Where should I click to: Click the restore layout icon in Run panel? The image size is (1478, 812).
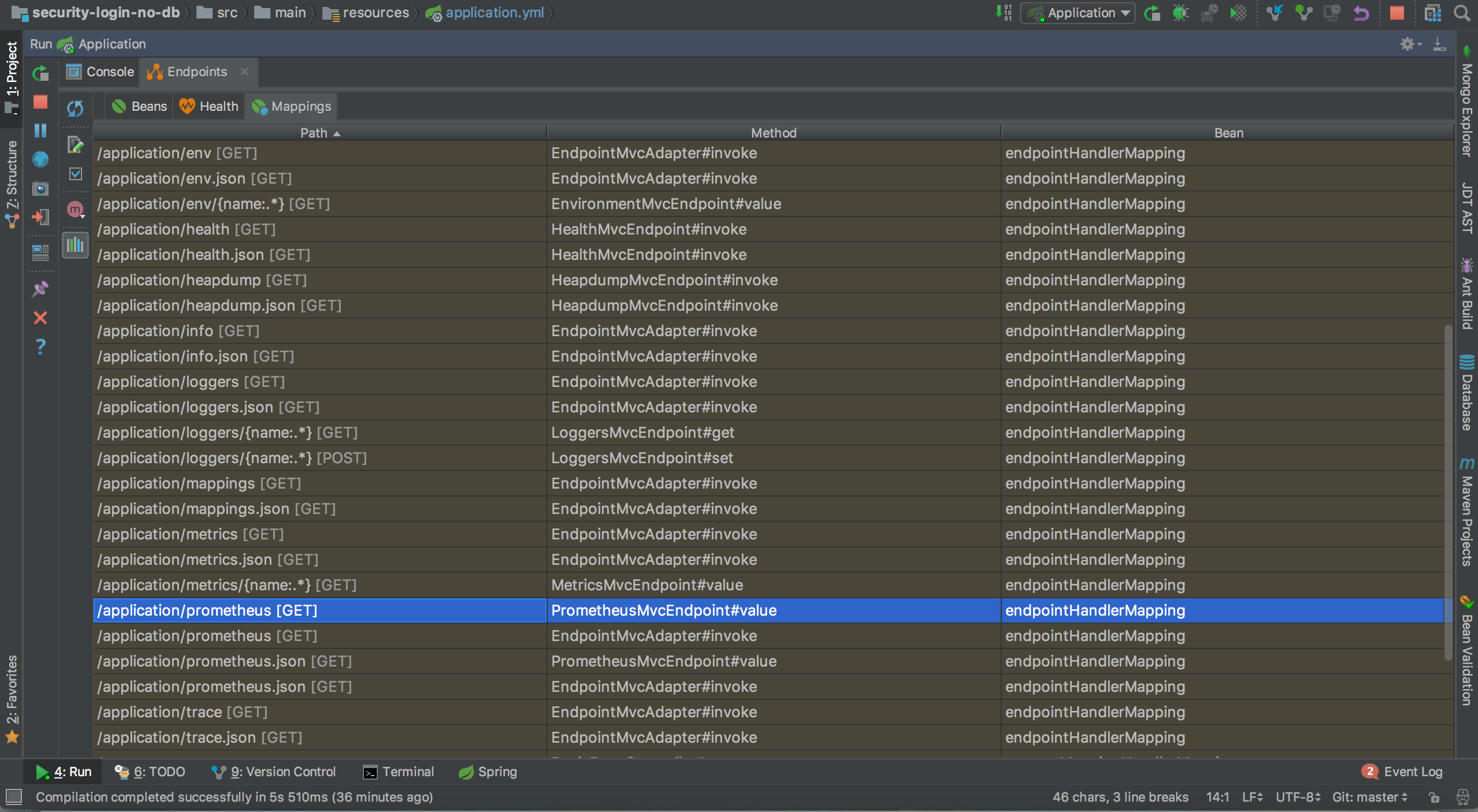pyautogui.click(x=40, y=252)
